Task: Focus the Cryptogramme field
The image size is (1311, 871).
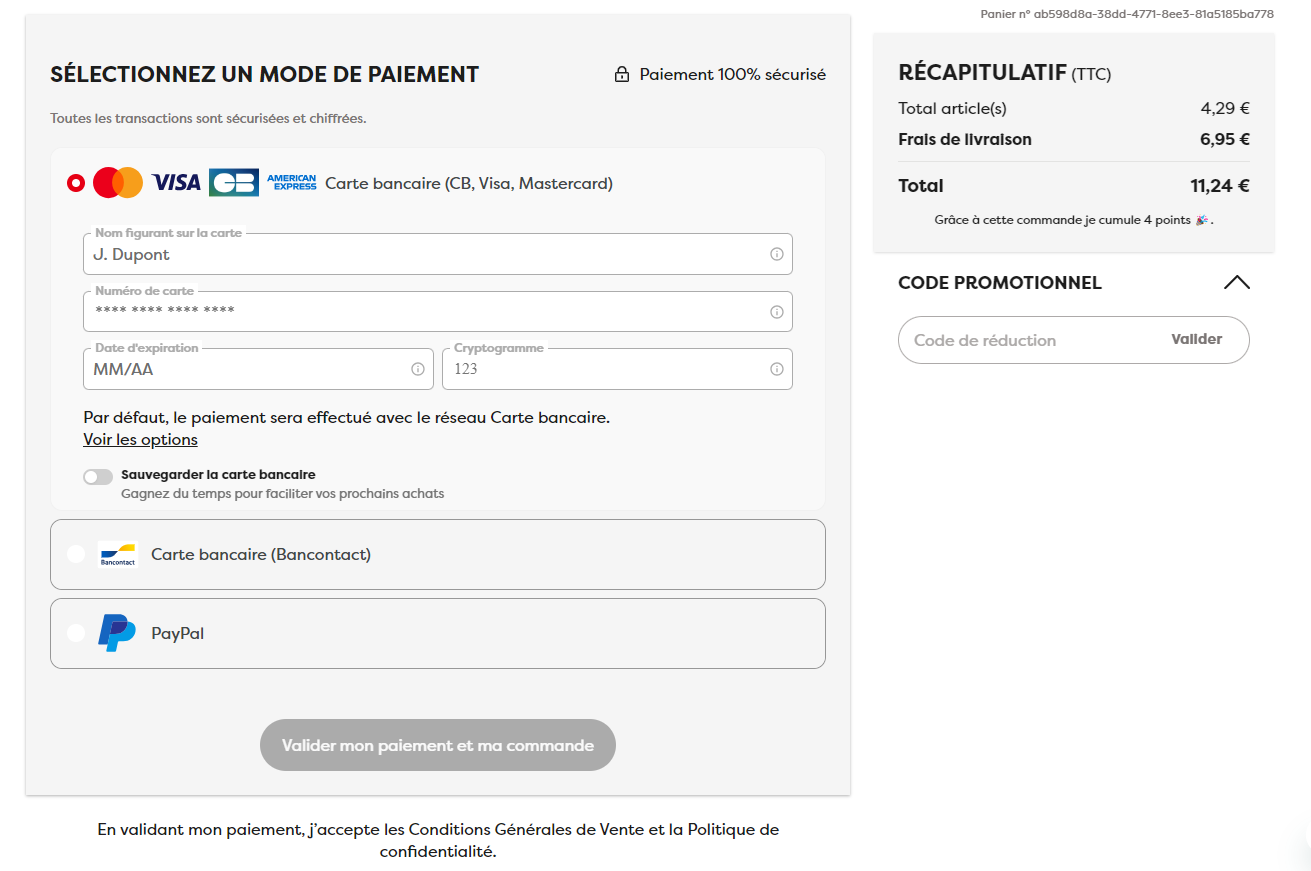Action: click(617, 369)
